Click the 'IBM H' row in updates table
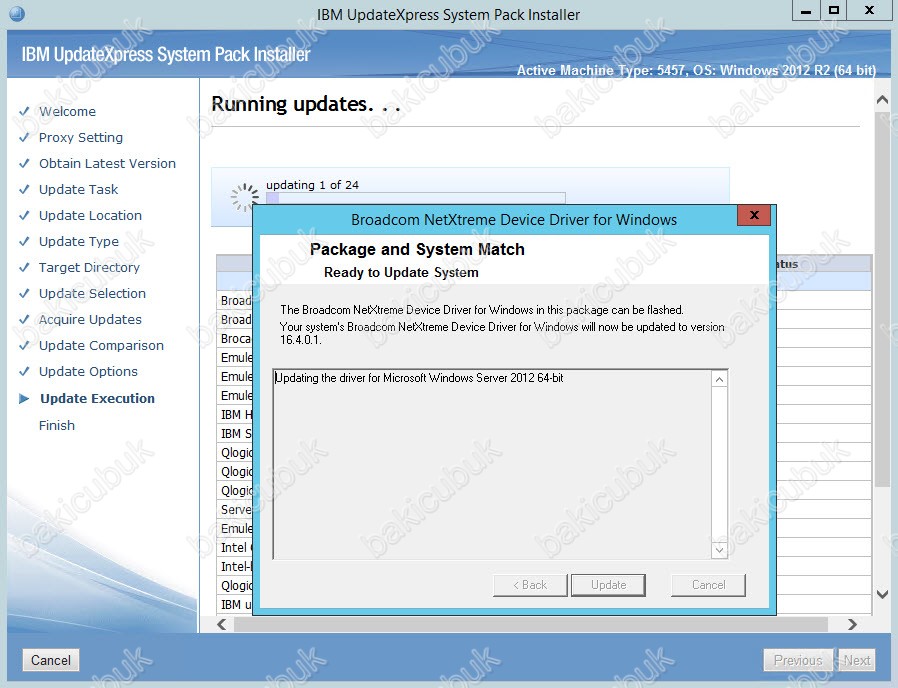898x688 pixels. (x=235, y=414)
